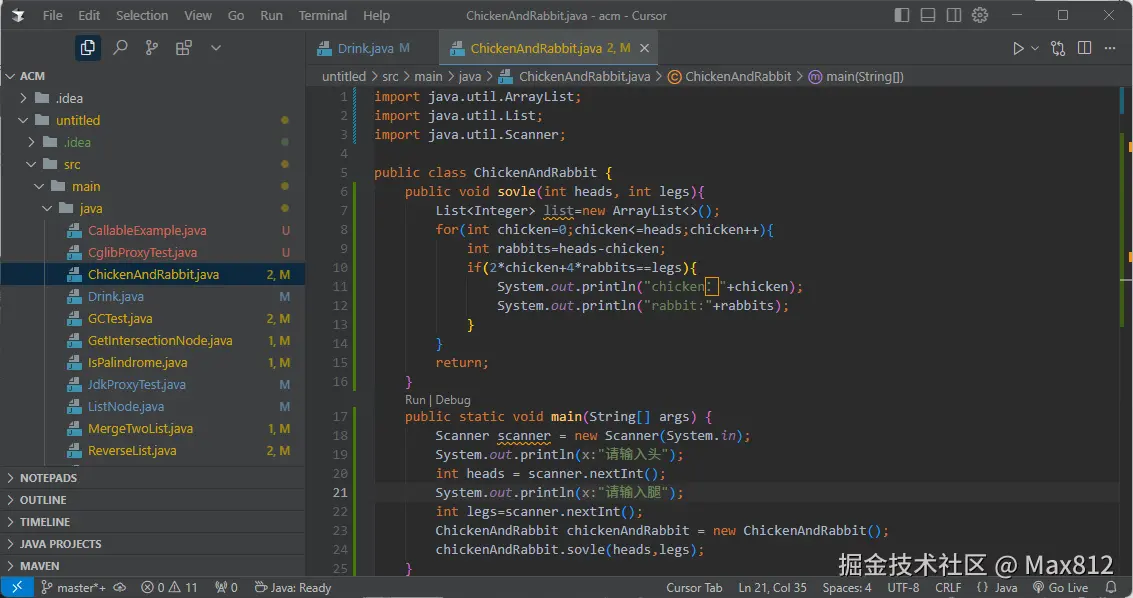Viewport: 1133px width, 598px height.
Task: Toggle the secondary sidebar layout button
Action: point(955,15)
